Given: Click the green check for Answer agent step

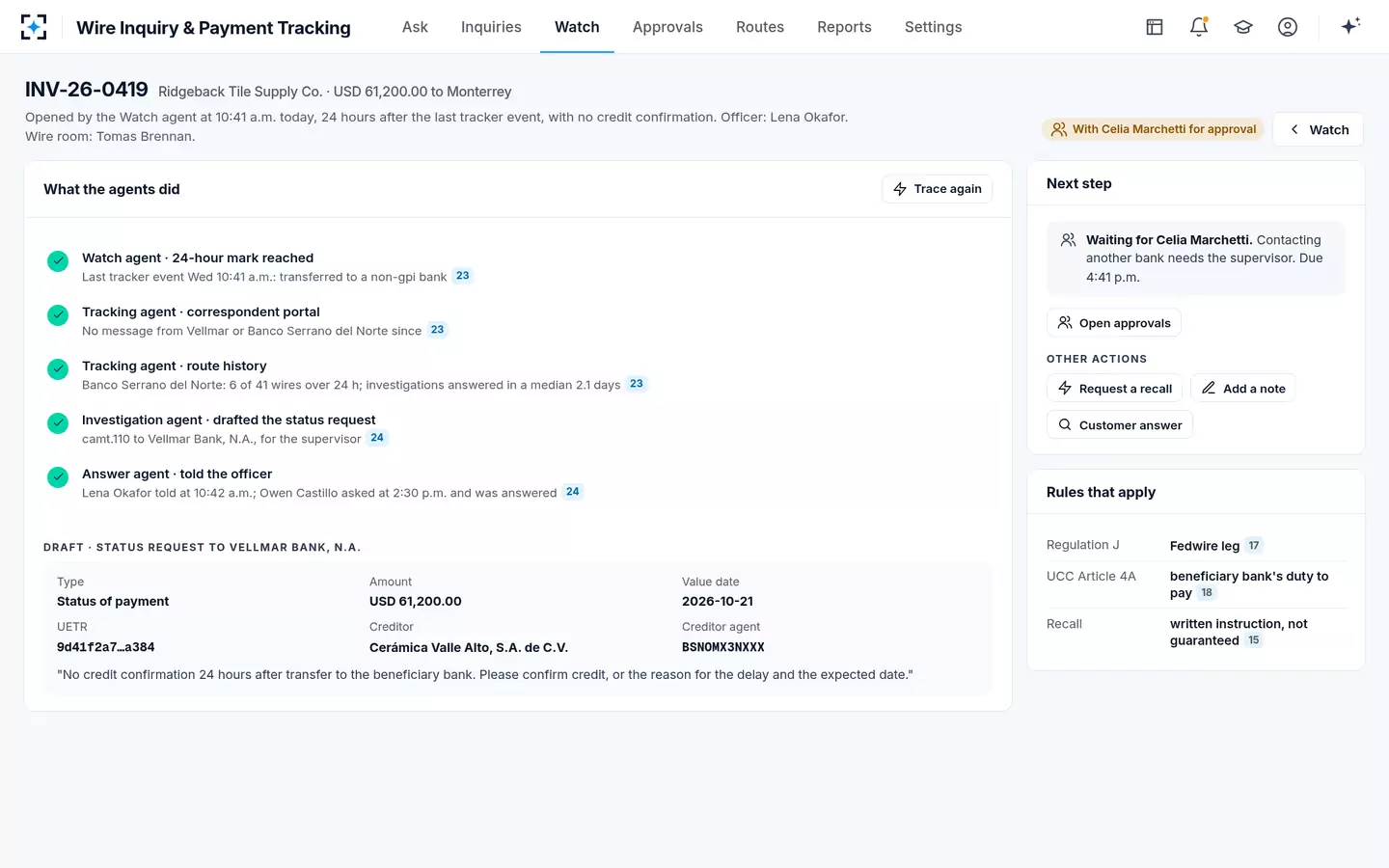Looking at the screenshot, I should (x=58, y=477).
